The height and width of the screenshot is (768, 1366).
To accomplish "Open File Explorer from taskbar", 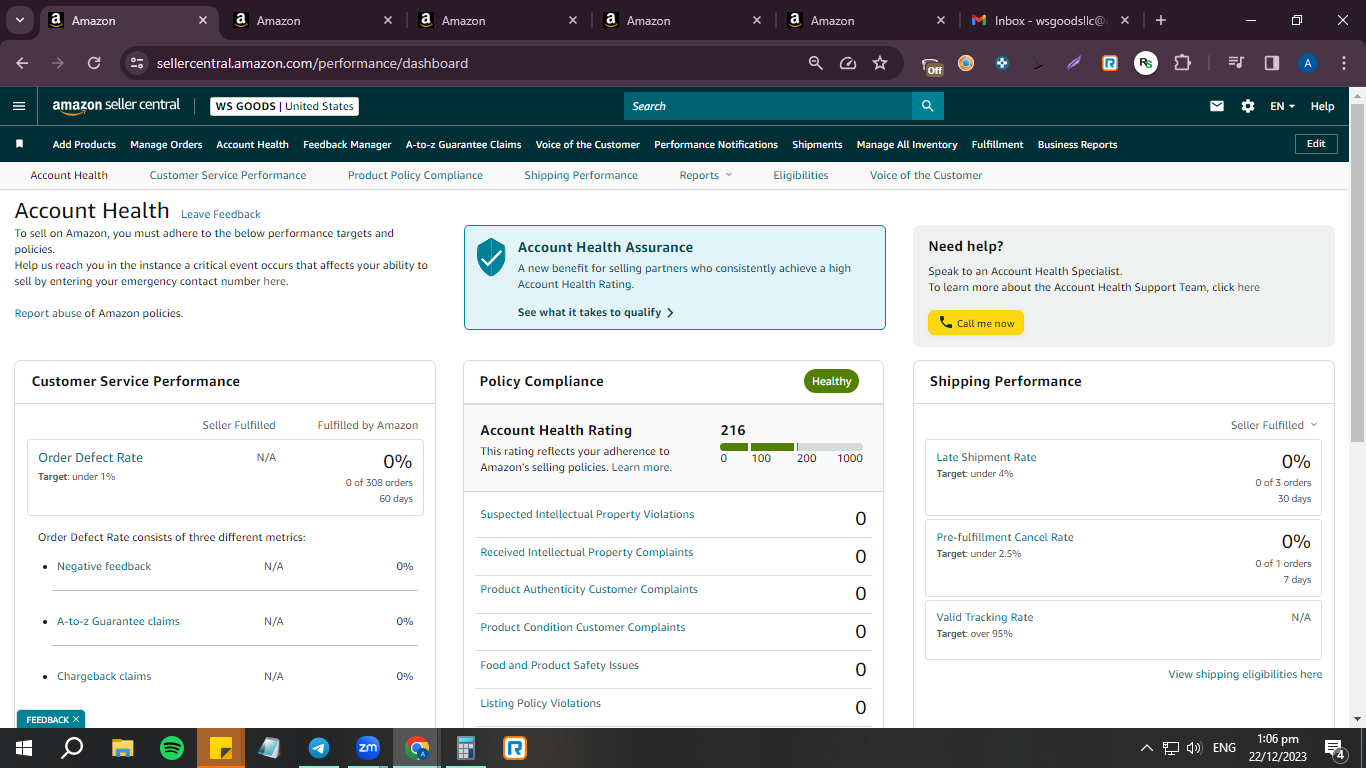I will (122, 748).
